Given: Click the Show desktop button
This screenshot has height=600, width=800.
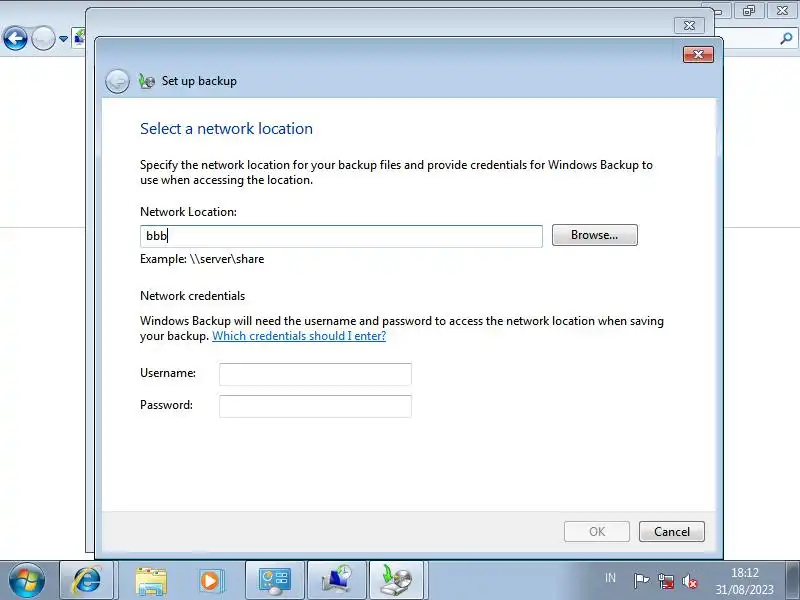Looking at the screenshot, I should pyautogui.click(x=793, y=580).
